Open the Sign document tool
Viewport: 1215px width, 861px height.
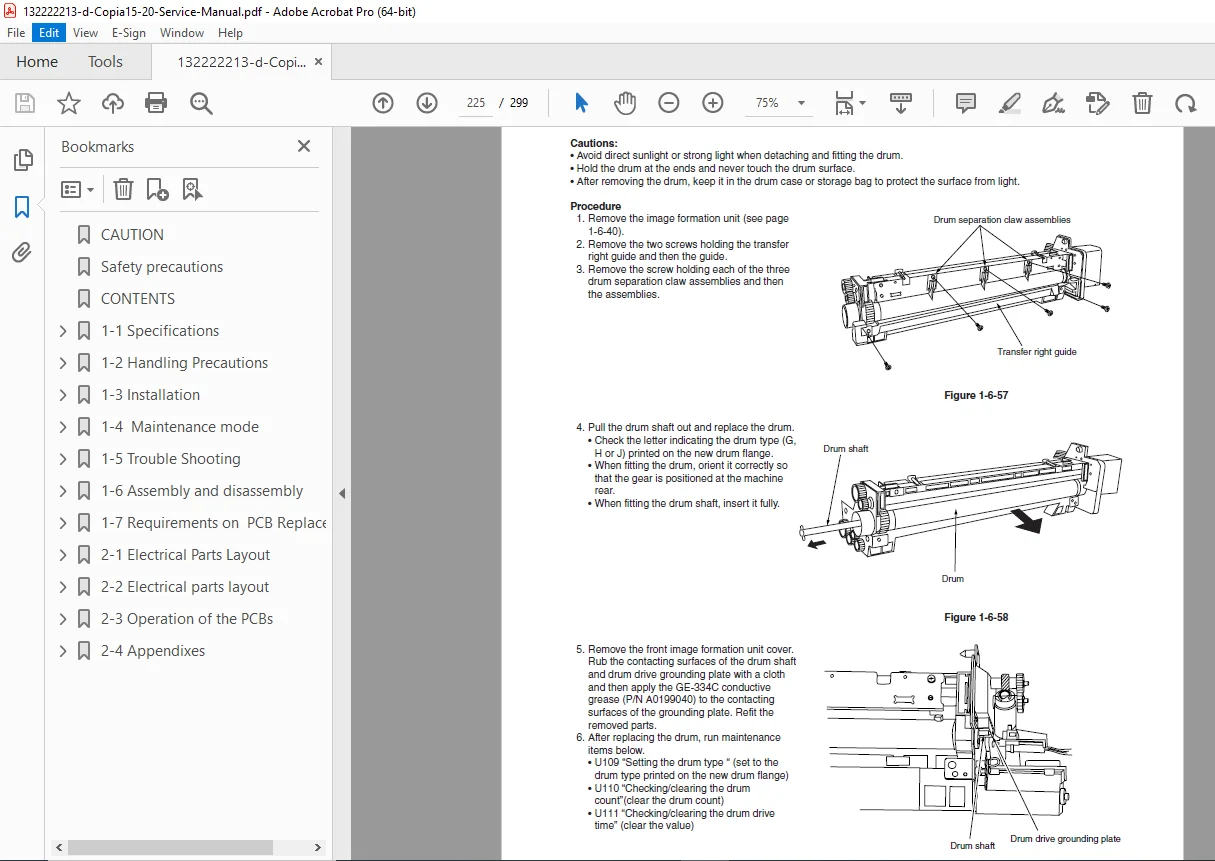(x=1054, y=103)
